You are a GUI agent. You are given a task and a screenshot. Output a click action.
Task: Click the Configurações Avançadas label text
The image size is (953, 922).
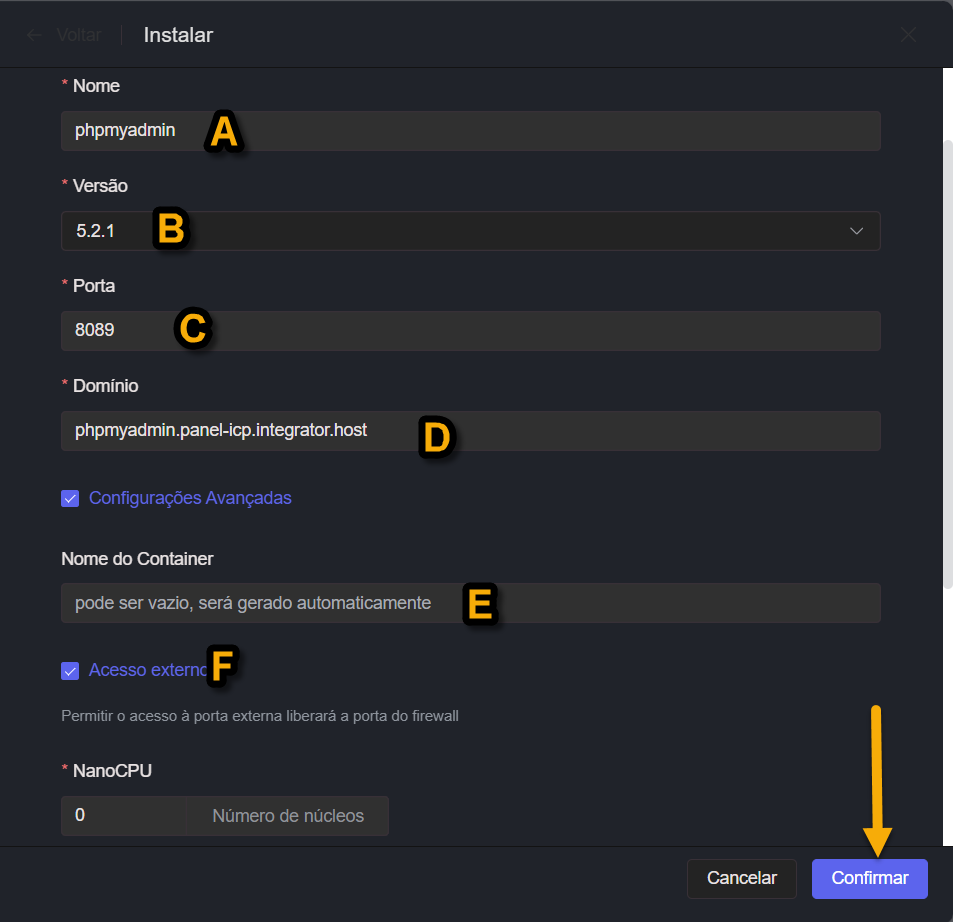pos(190,498)
